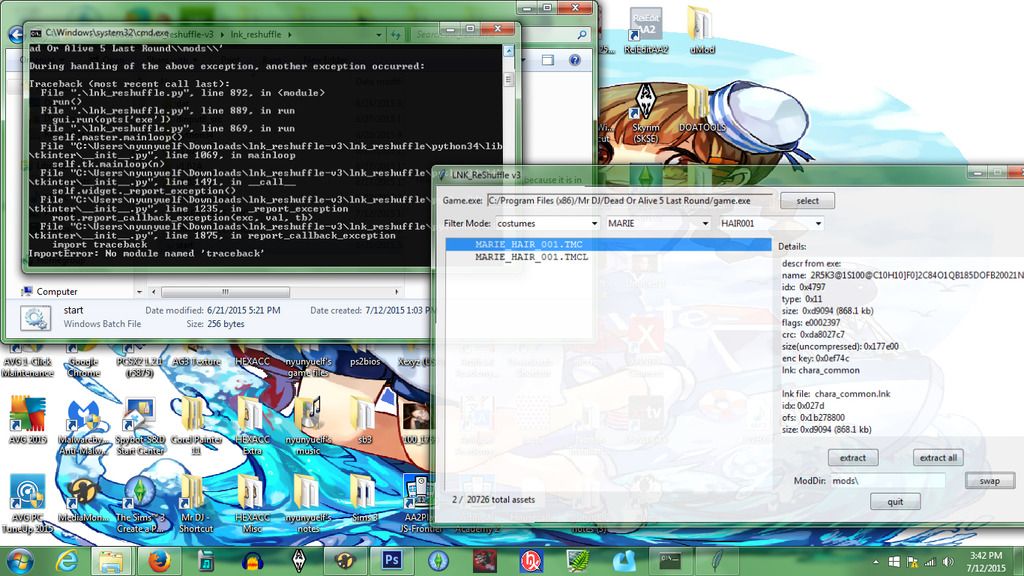Image resolution: width=1024 pixels, height=576 pixels.
Task: Open the Corel Painter 11 desktop folder
Action: tap(195, 425)
